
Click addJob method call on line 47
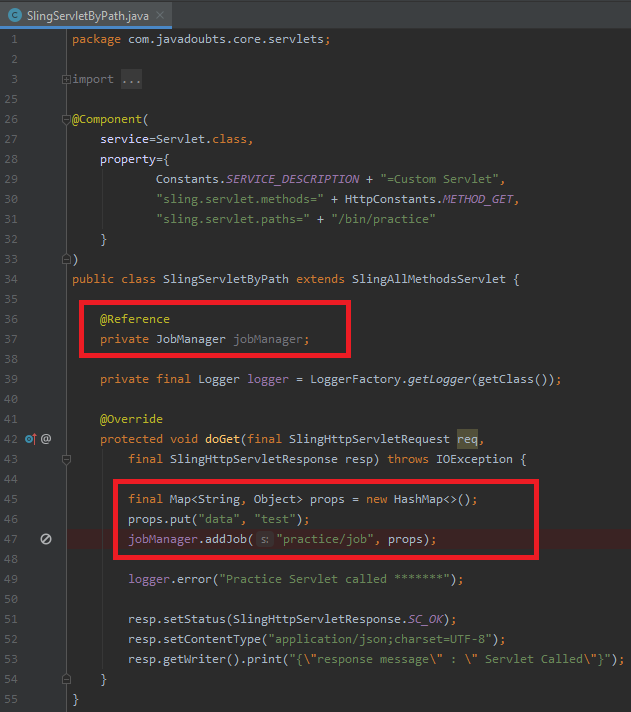click(x=226, y=539)
